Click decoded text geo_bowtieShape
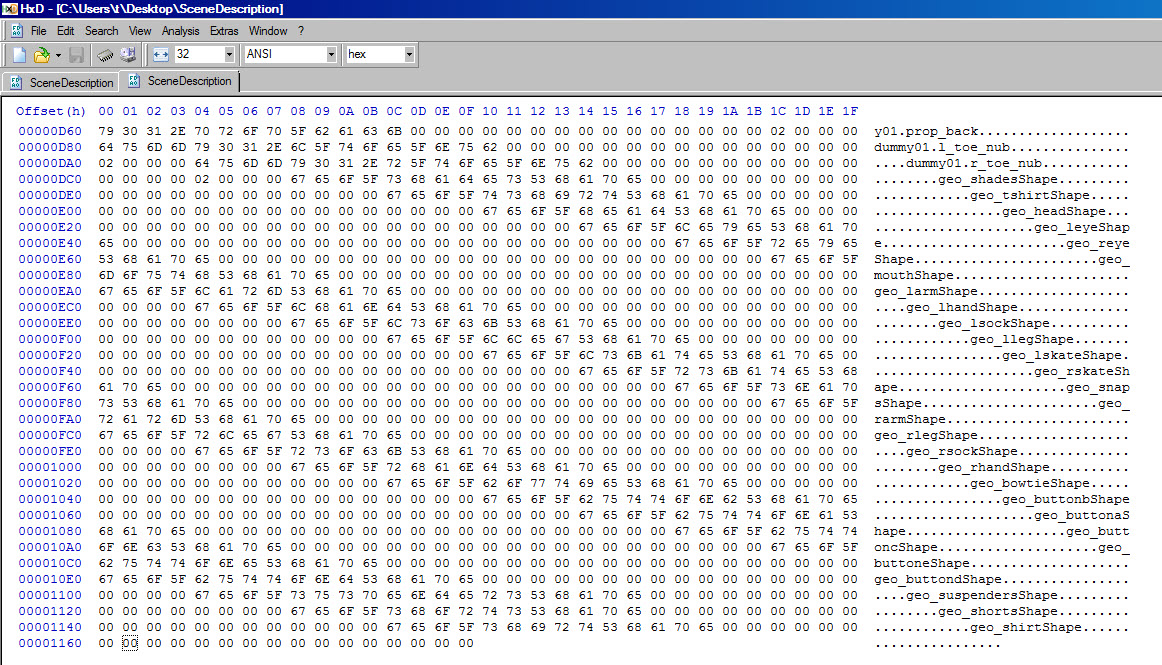The width and height of the screenshot is (1162, 665). [x=1030, y=483]
